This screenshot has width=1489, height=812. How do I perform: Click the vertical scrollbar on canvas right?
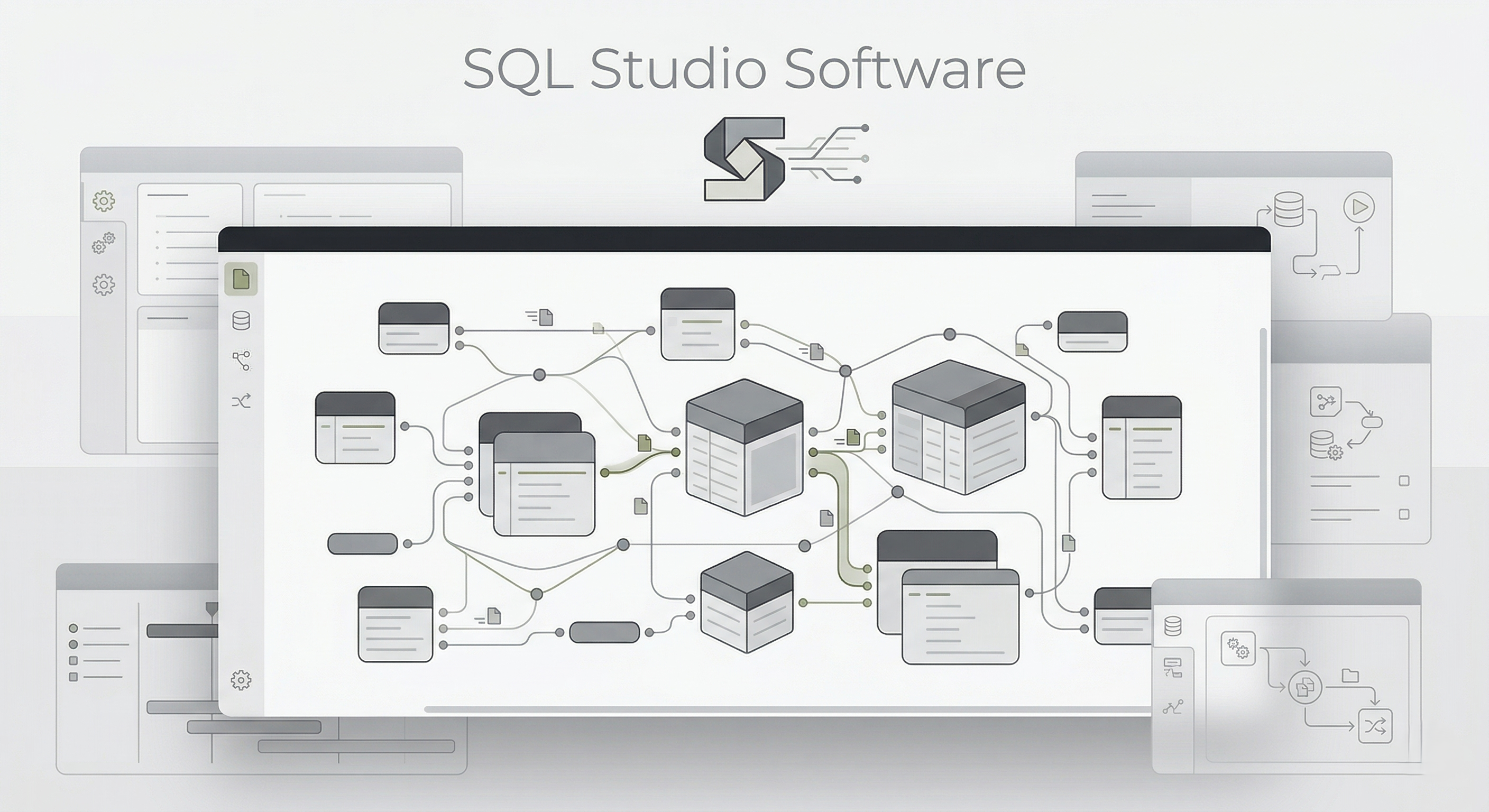(x=1263, y=451)
